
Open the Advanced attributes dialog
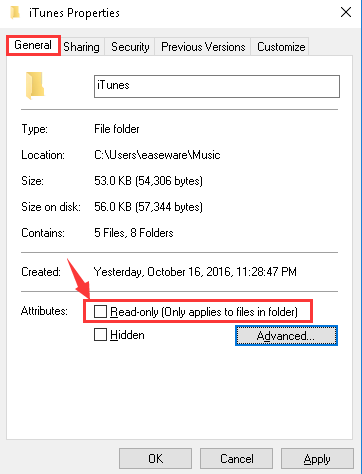286,336
